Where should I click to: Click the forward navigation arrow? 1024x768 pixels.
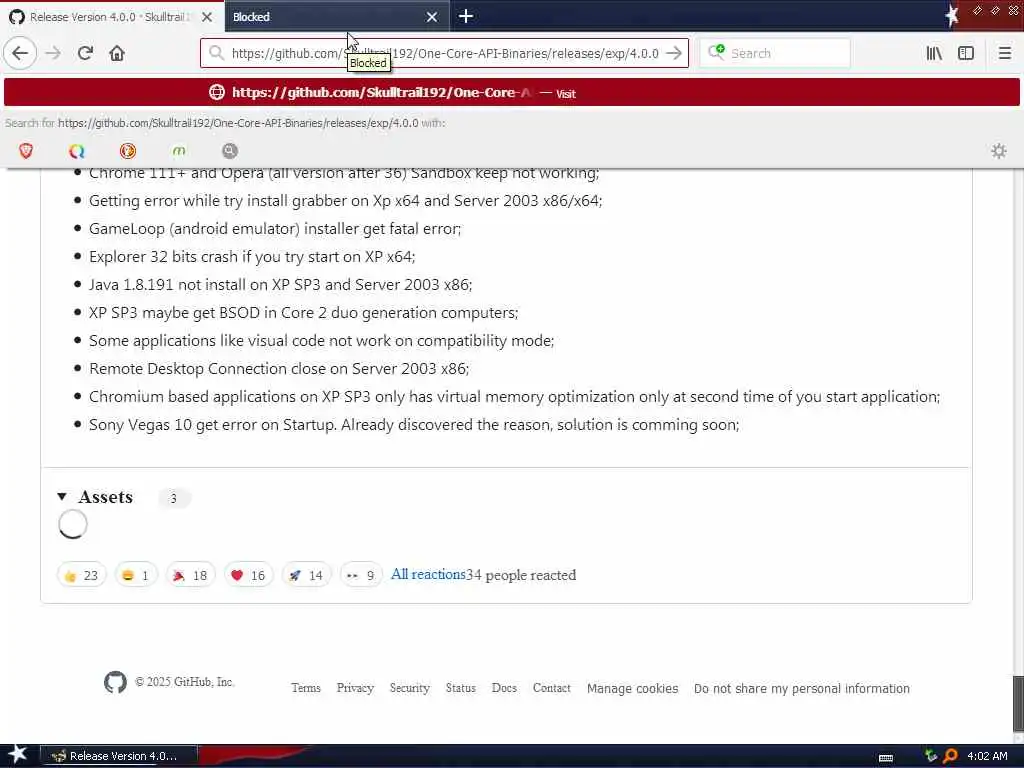pyautogui.click(x=53, y=53)
